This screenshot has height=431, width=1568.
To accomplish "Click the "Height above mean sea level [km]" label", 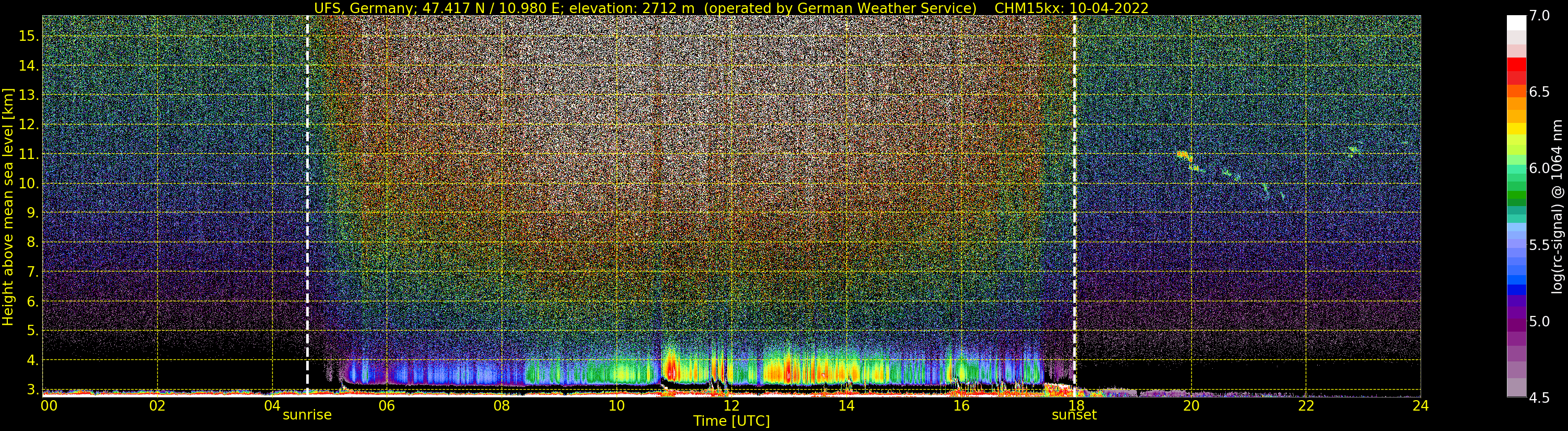I will tap(8, 207).
